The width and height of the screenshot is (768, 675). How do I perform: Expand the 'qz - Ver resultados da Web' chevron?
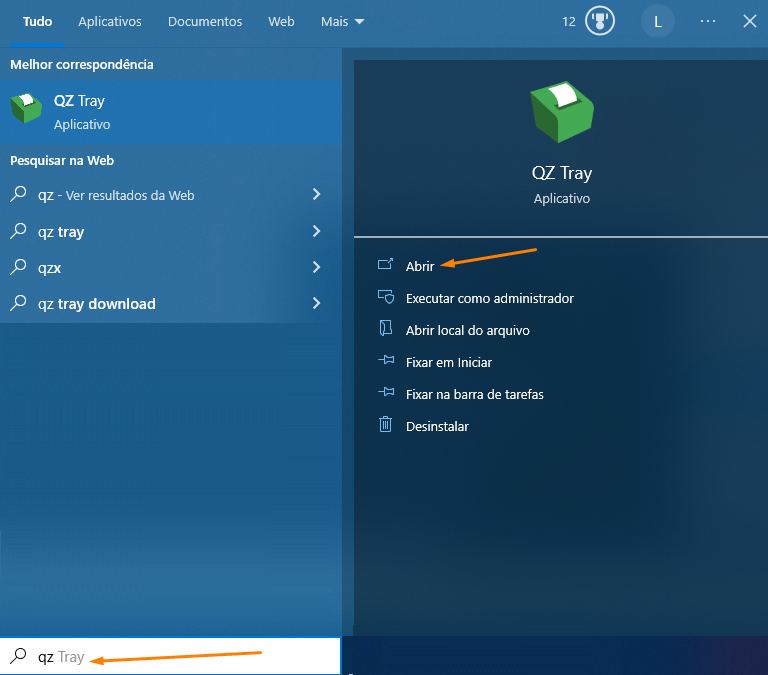click(316, 194)
